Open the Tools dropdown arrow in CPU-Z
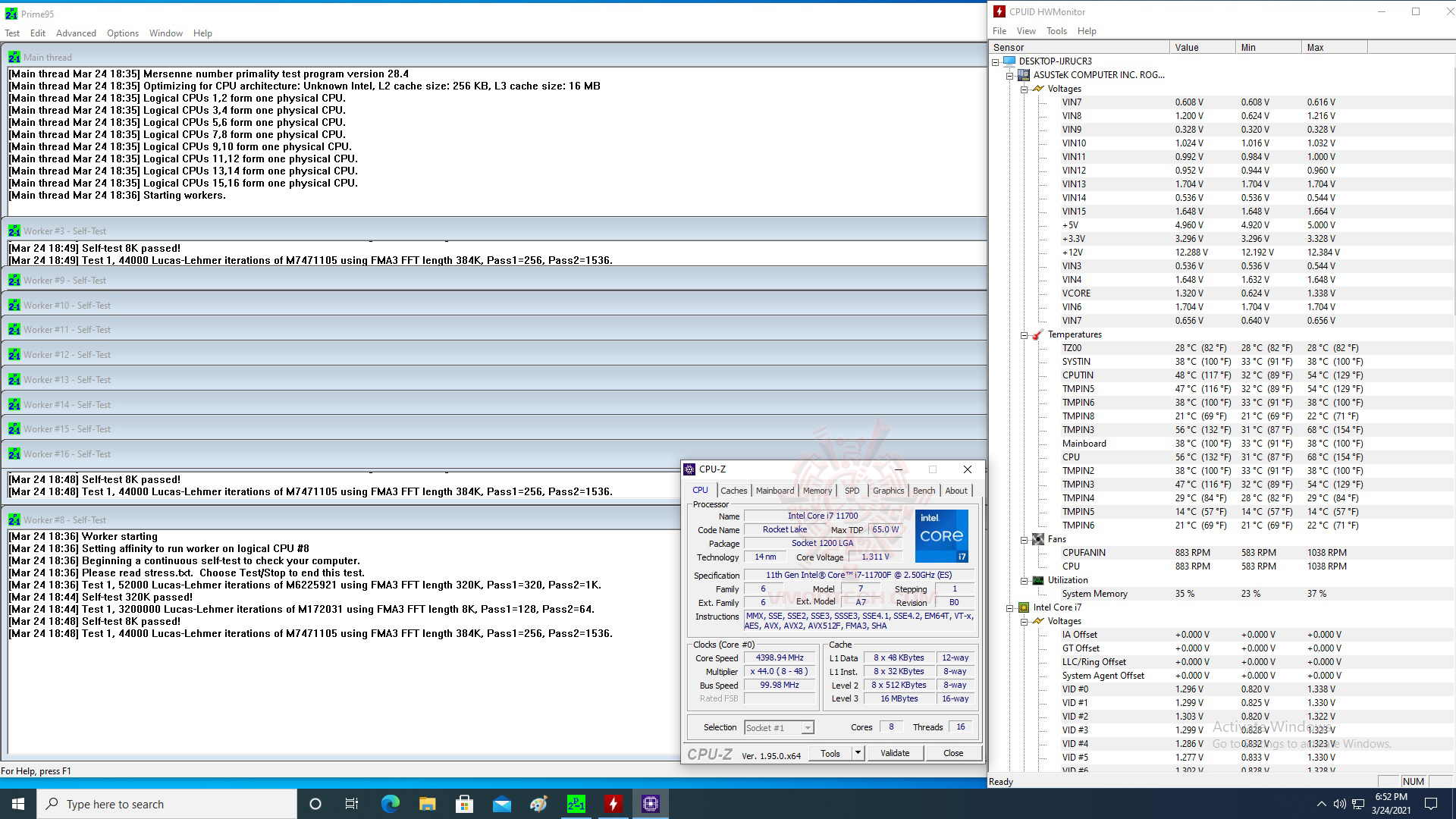 [x=858, y=753]
